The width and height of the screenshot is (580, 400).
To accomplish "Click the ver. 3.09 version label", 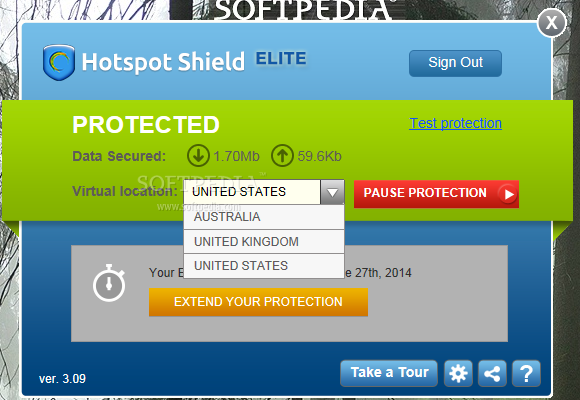I will (62, 379).
